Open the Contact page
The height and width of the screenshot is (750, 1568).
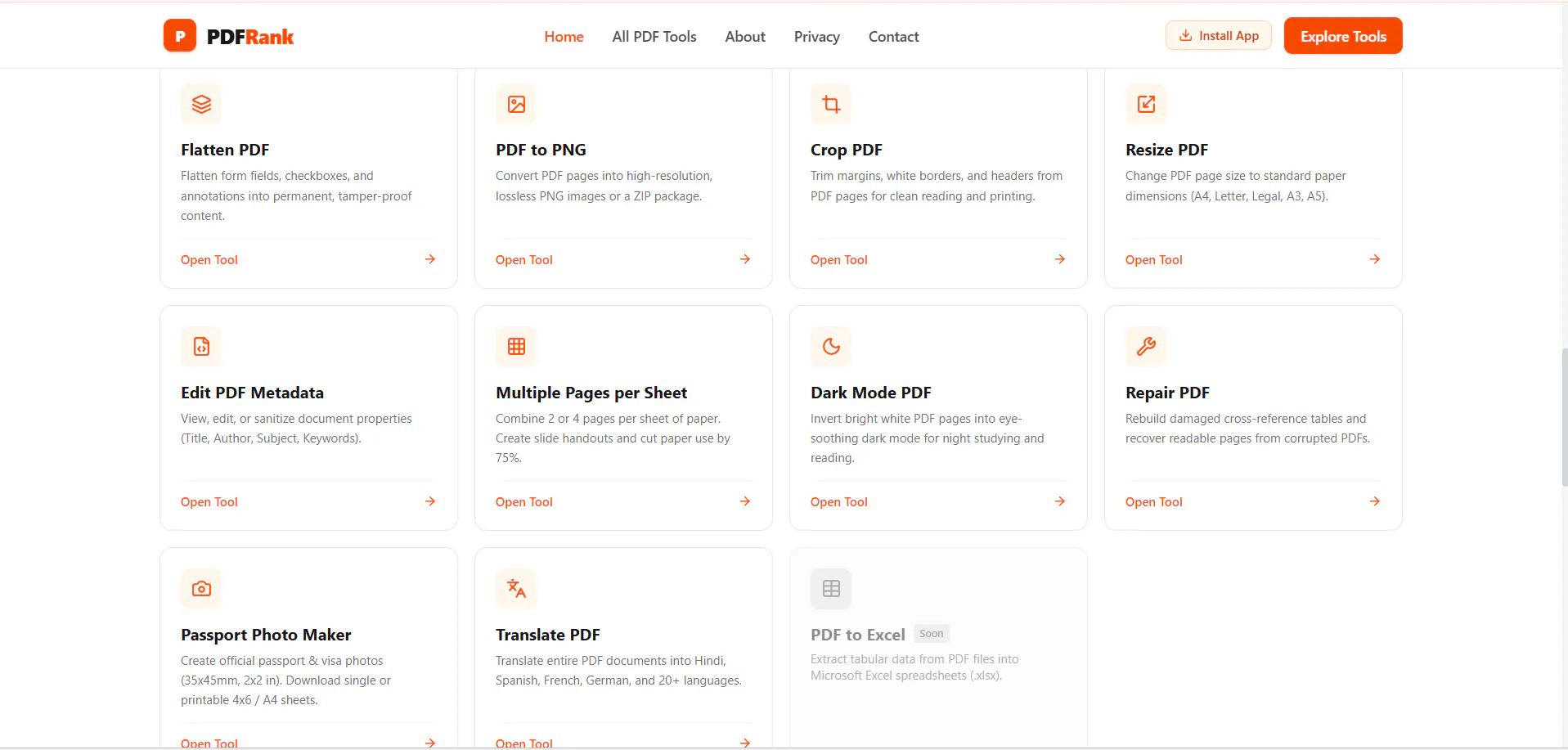(x=893, y=37)
